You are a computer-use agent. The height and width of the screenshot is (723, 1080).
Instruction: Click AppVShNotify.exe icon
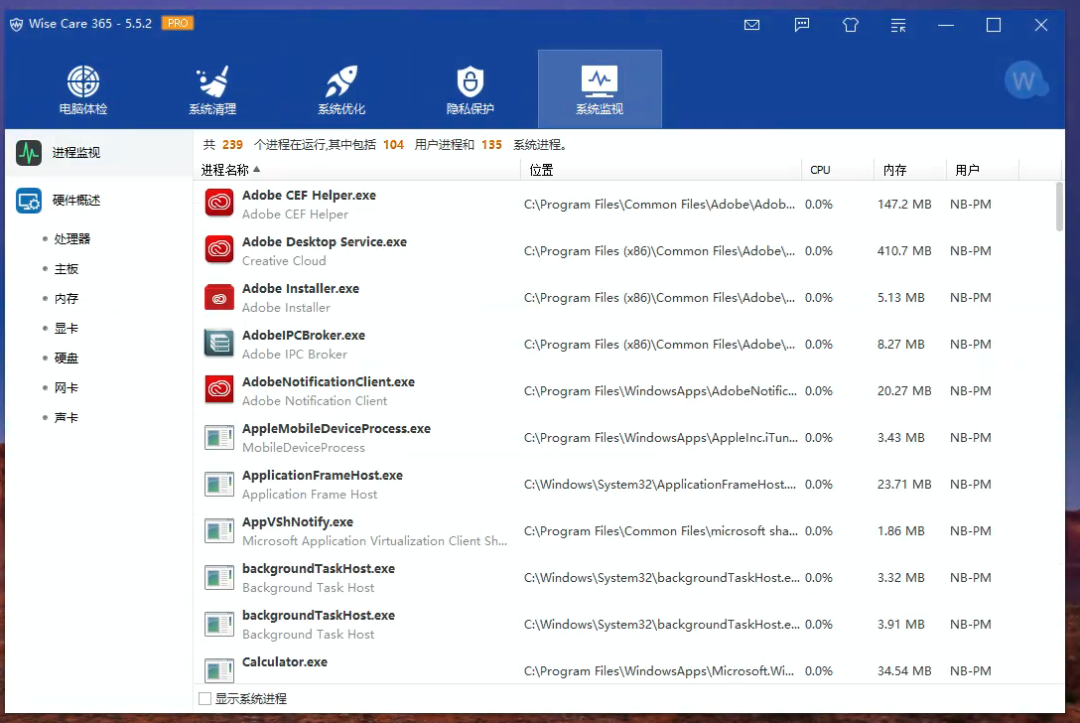(219, 531)
